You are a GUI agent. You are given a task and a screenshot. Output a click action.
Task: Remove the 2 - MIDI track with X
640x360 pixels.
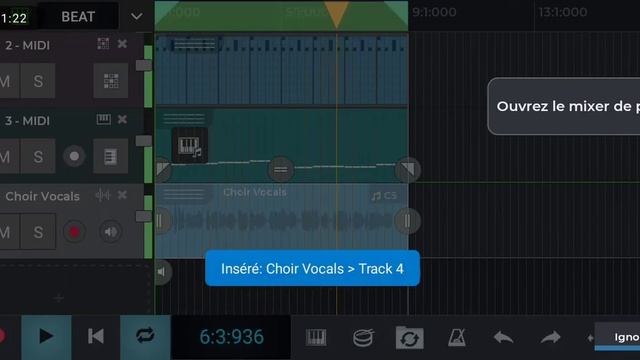[122, 44]
